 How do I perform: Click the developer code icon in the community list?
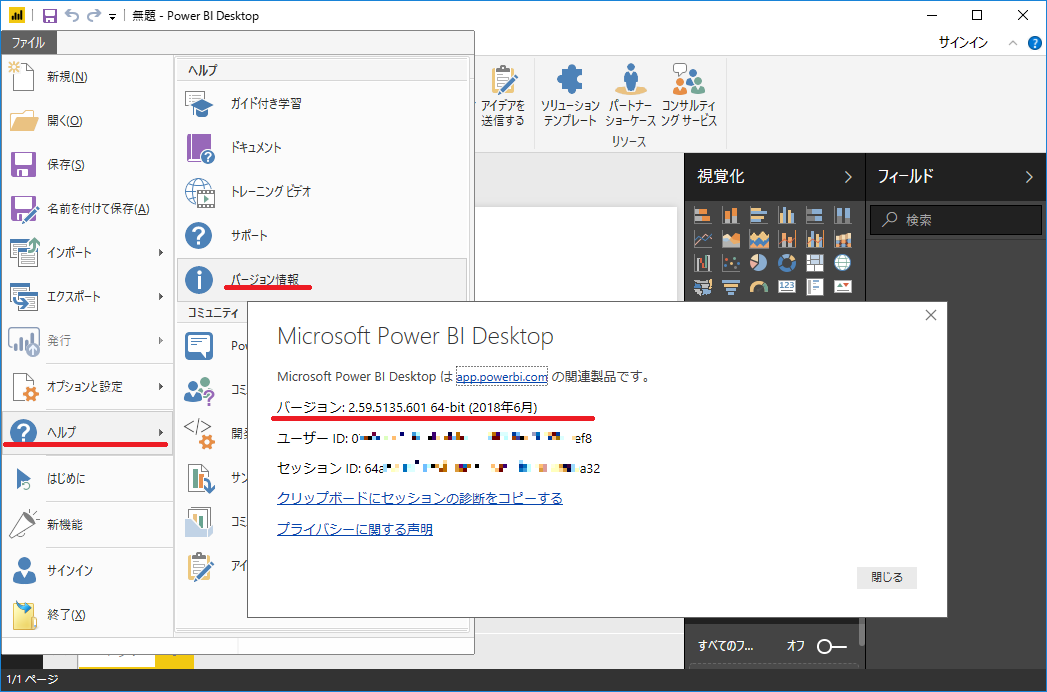coord(198,433)
